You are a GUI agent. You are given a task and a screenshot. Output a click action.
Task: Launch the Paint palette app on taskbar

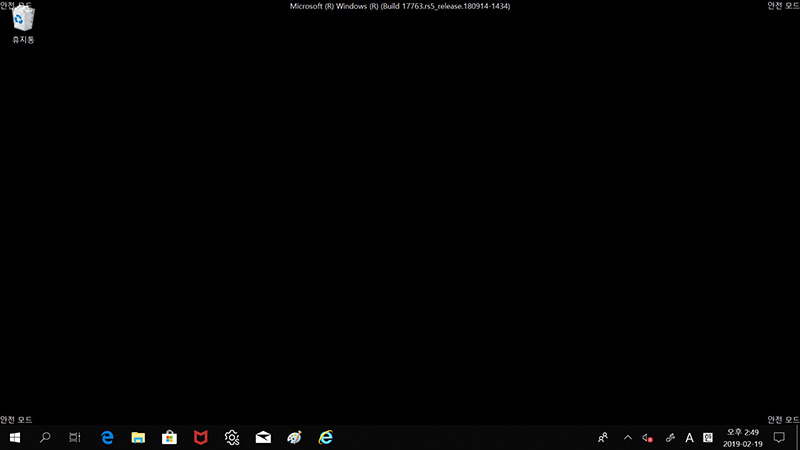tap(294, 437)
